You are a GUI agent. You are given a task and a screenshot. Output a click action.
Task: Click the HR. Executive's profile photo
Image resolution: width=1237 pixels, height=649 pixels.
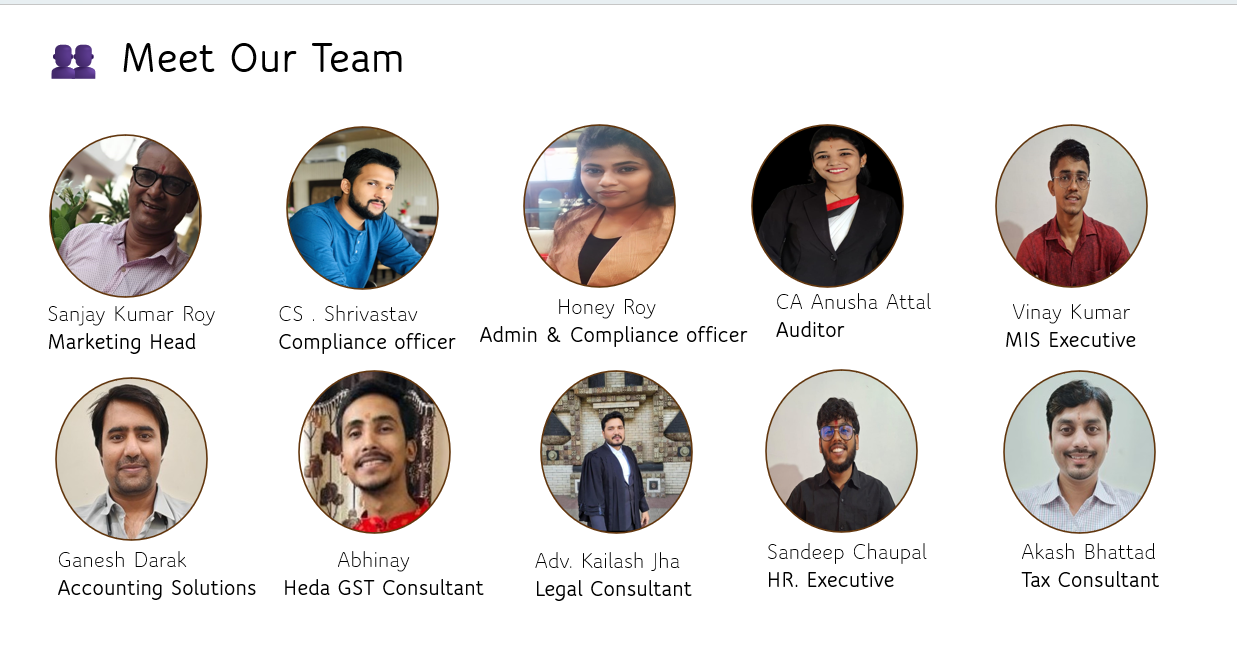[841, 451]
